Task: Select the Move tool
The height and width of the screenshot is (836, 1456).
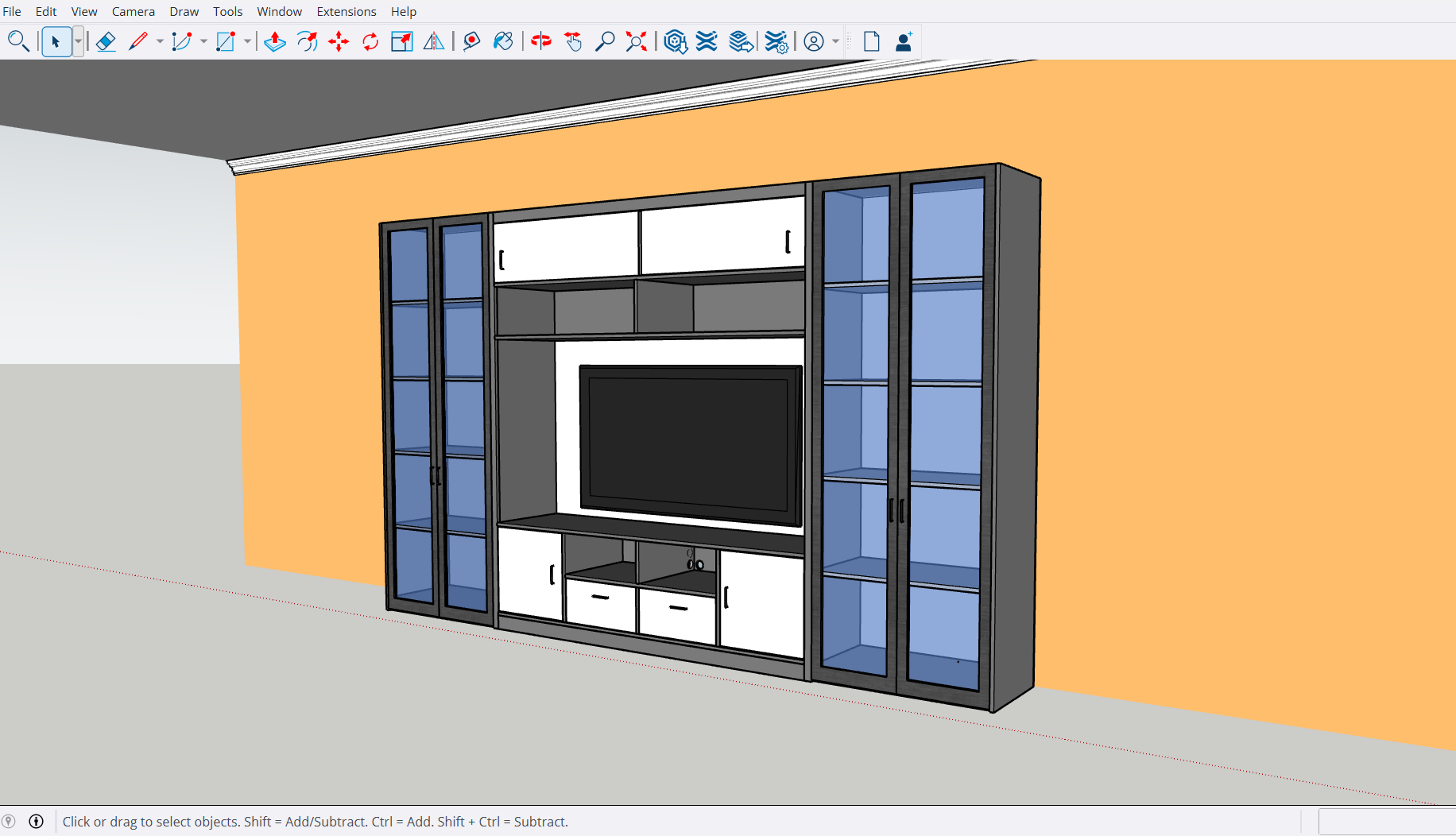Action: (338, 41)
